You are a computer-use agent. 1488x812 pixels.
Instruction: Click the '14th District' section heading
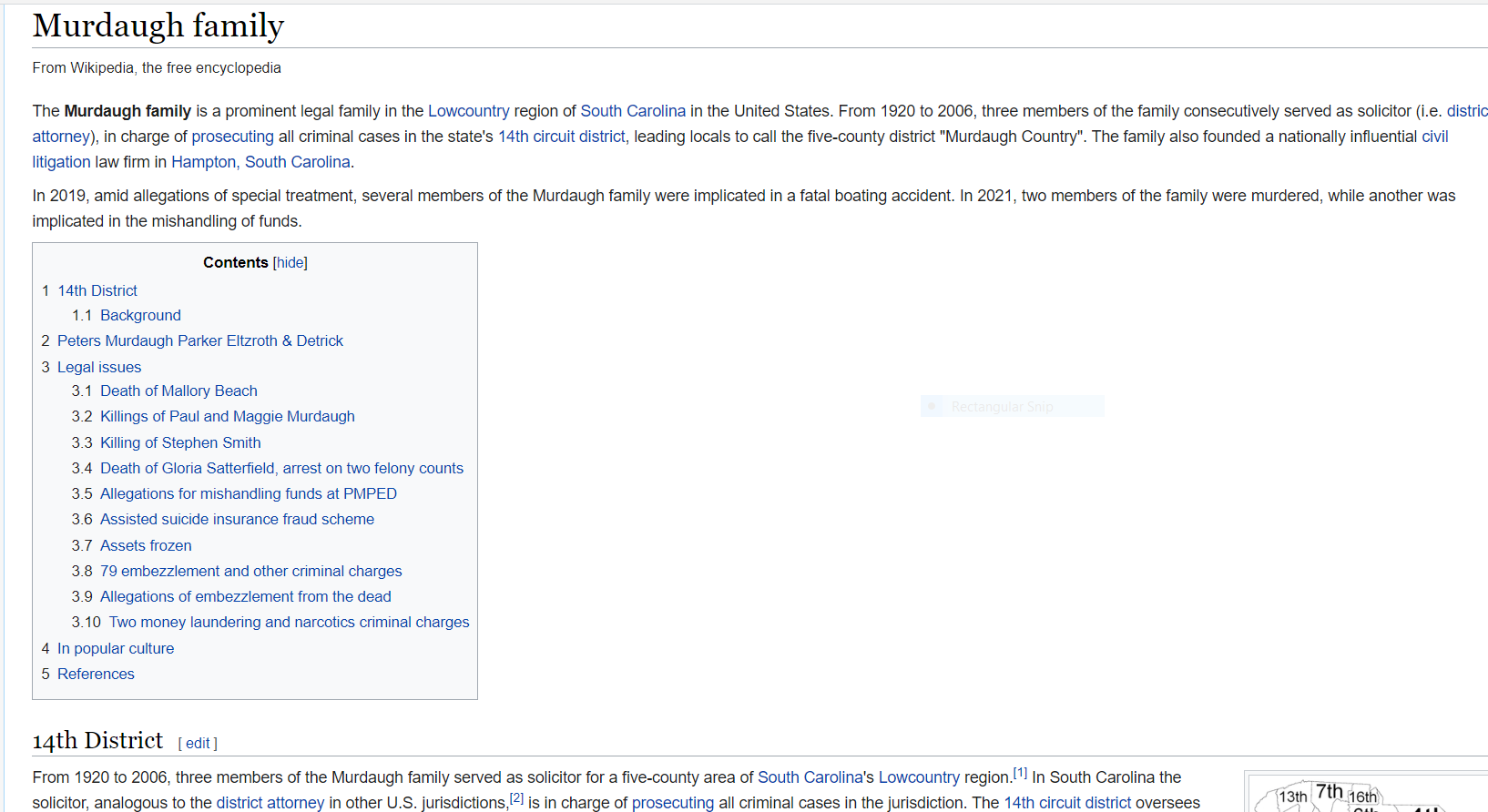pos(97,740)
